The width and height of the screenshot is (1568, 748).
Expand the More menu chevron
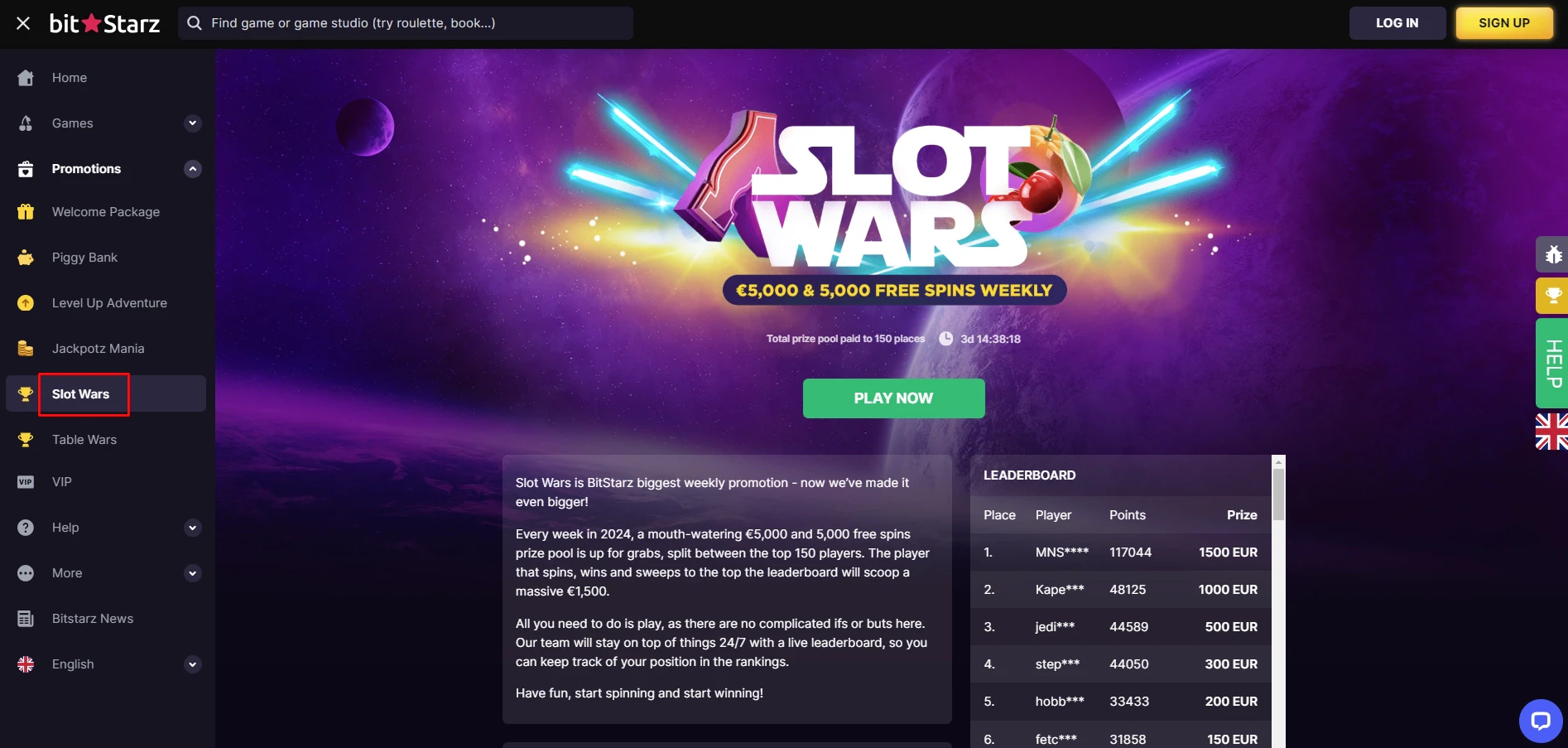(193, 573)
